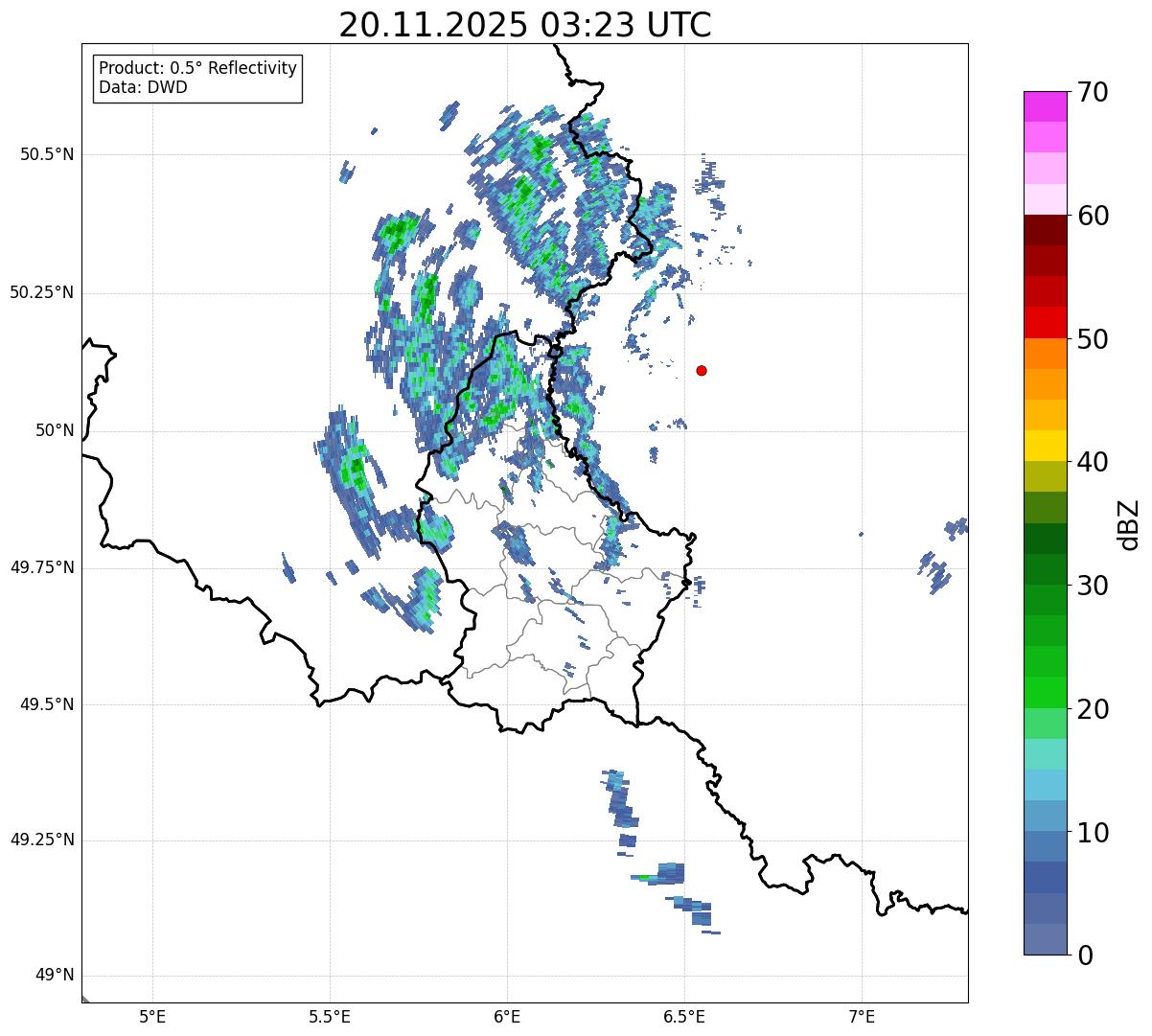Click the 5°E longitude label

pyautogui.click(x=152, y=1018)
